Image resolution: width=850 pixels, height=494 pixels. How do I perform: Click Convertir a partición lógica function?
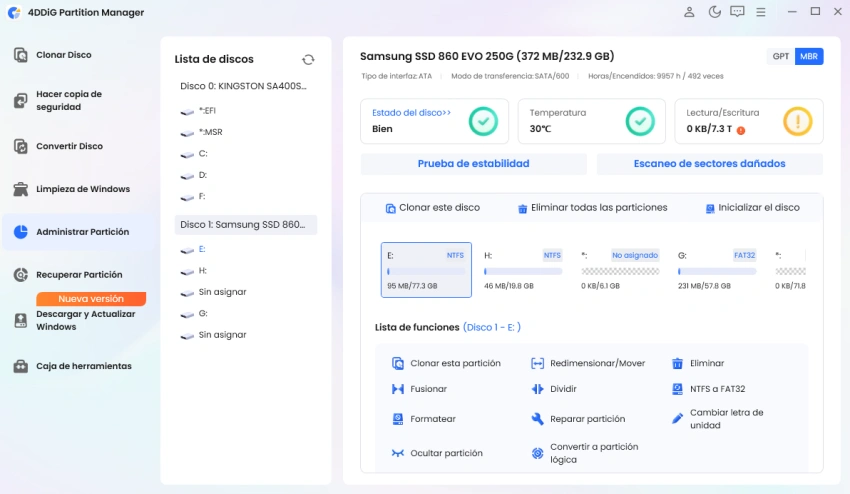pyautogui.click(x=585, y=453)
